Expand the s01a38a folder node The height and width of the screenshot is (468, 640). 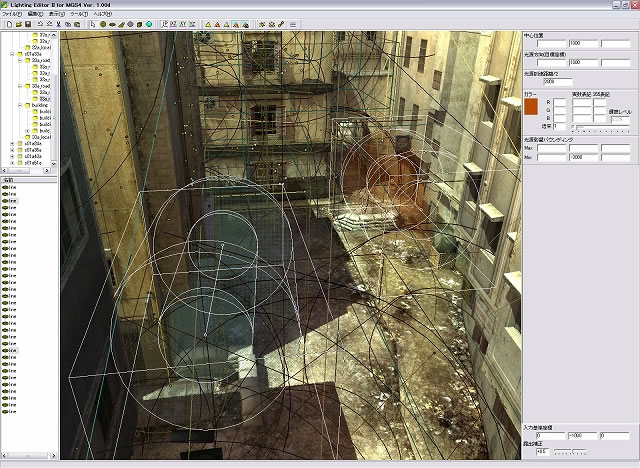(x=12, y=143)
